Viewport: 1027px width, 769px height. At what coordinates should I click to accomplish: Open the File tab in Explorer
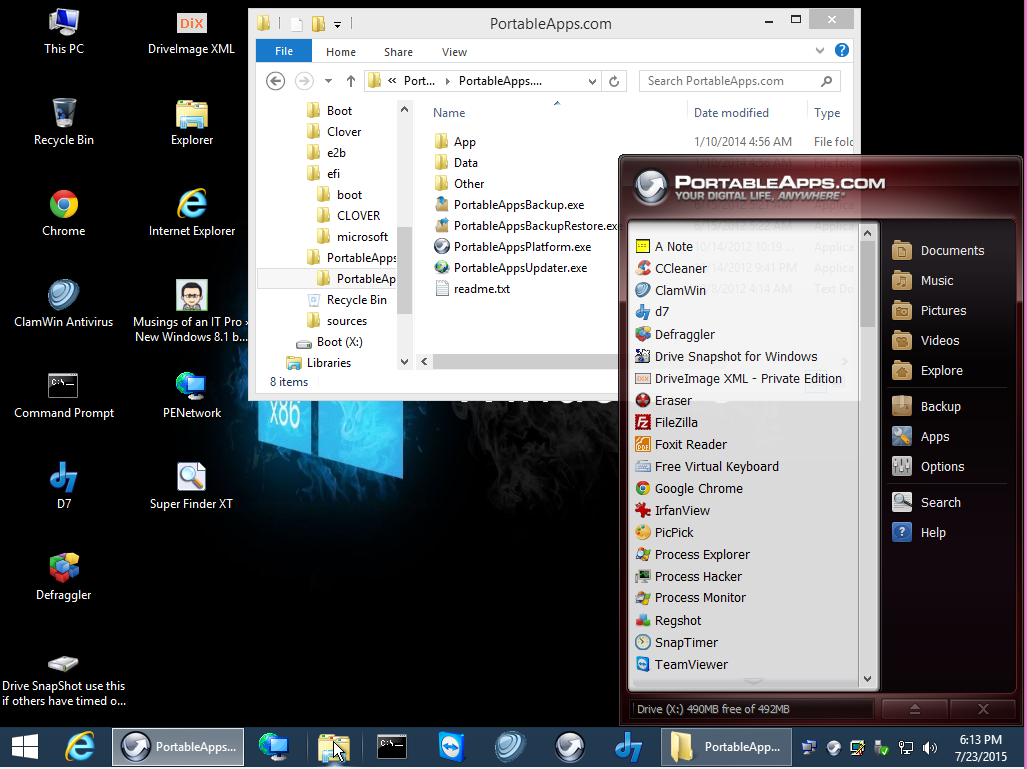[x=284, y=51]
